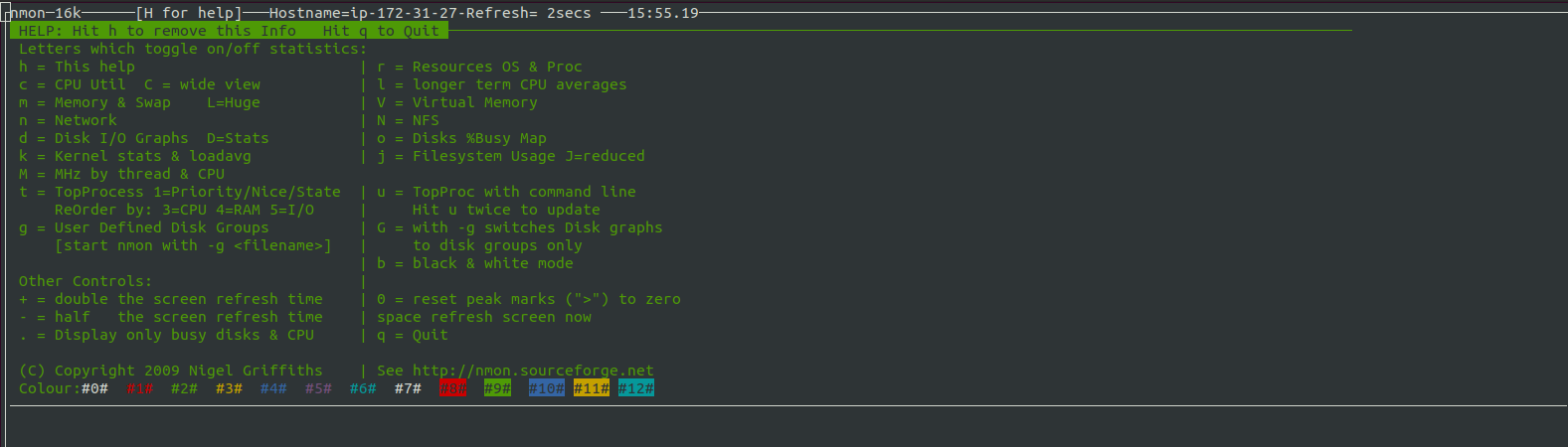This screenshot has height=447, width=1568.
Task: Click 'k = Kernel stats & loadavg'
Action: [135, 156]
